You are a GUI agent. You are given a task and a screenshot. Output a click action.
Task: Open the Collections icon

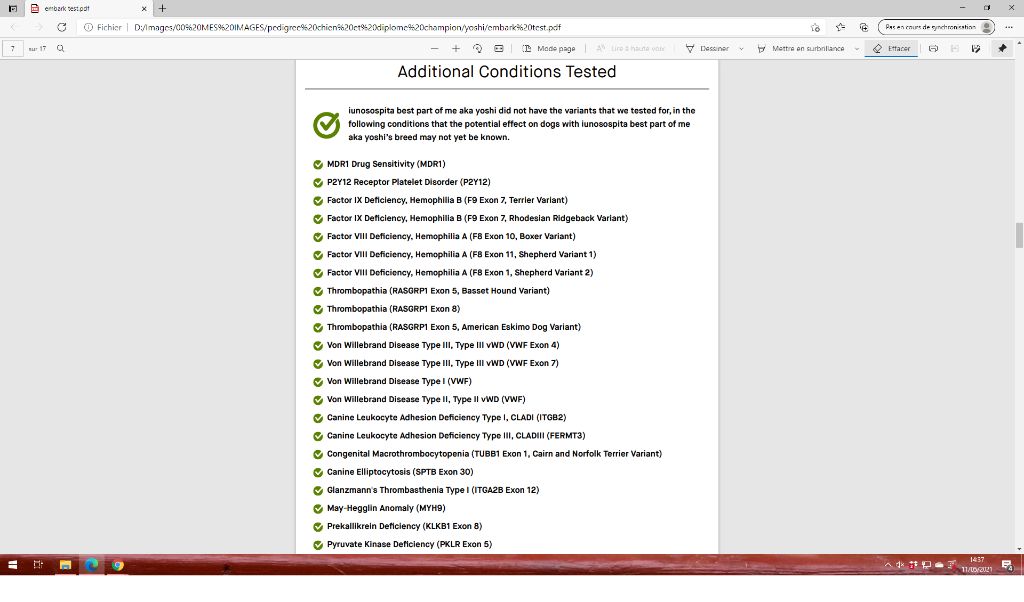[863, 27]
